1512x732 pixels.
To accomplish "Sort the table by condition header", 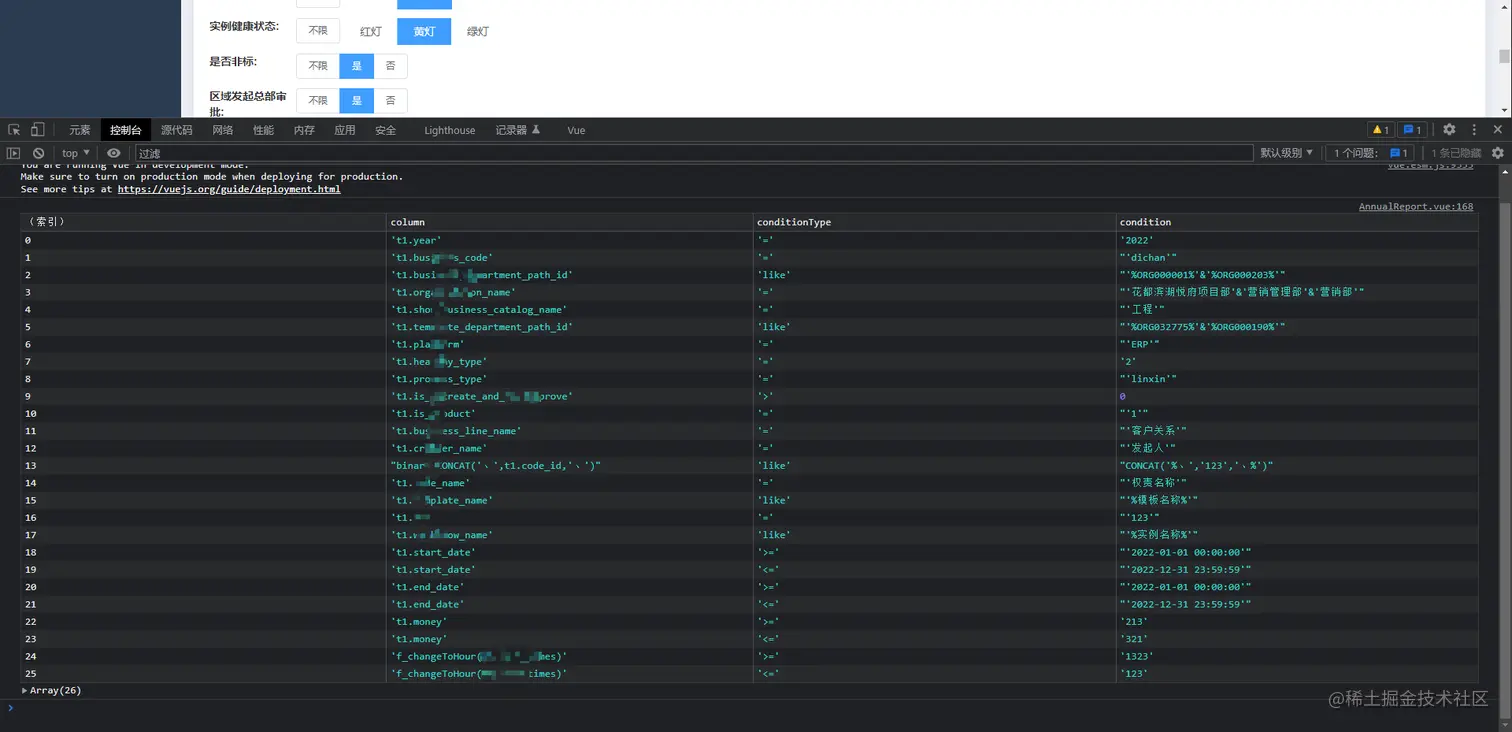I will click(x=1297, y=222).
